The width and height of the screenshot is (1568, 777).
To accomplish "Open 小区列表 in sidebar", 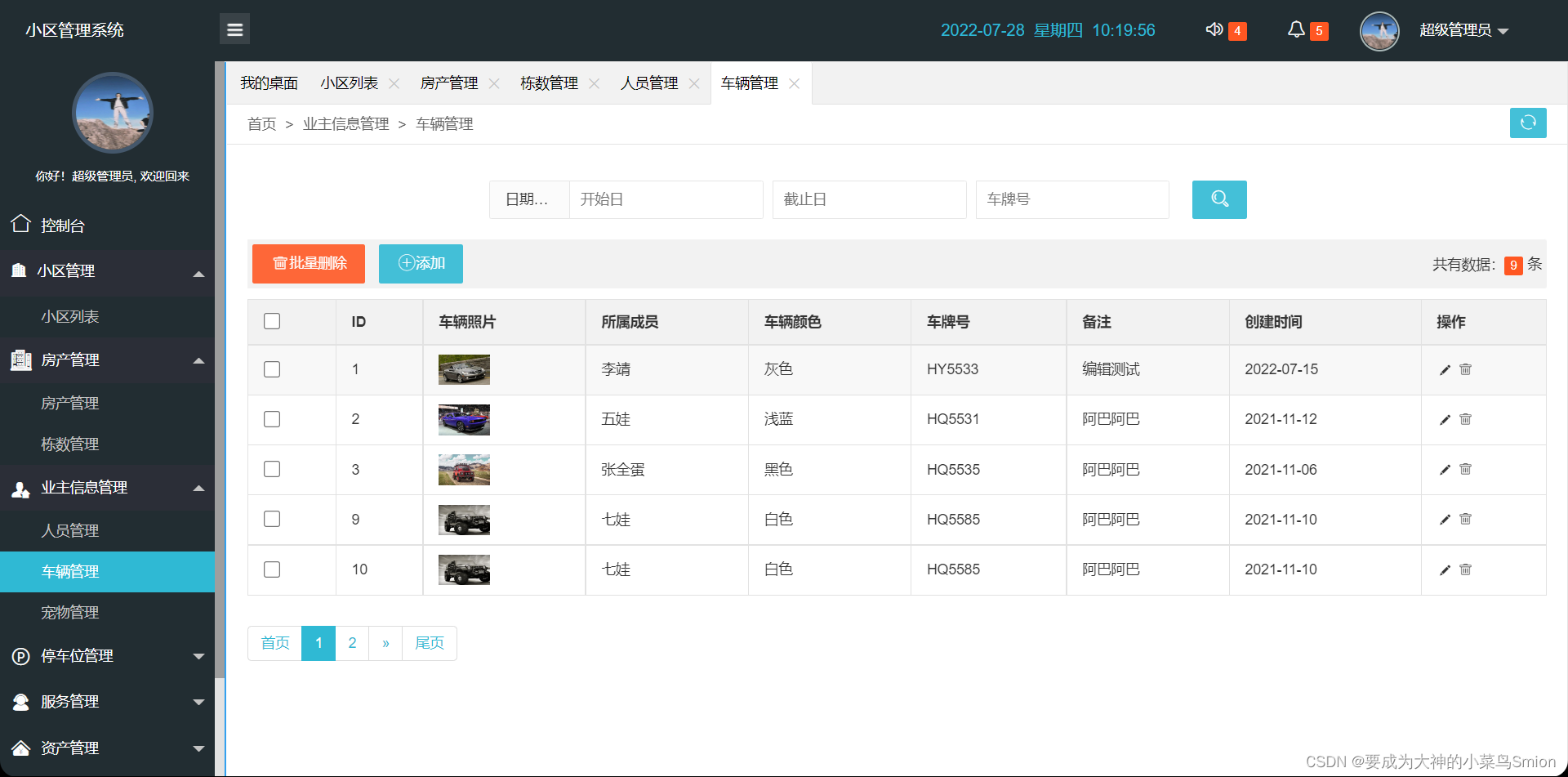I will (107, 317).
